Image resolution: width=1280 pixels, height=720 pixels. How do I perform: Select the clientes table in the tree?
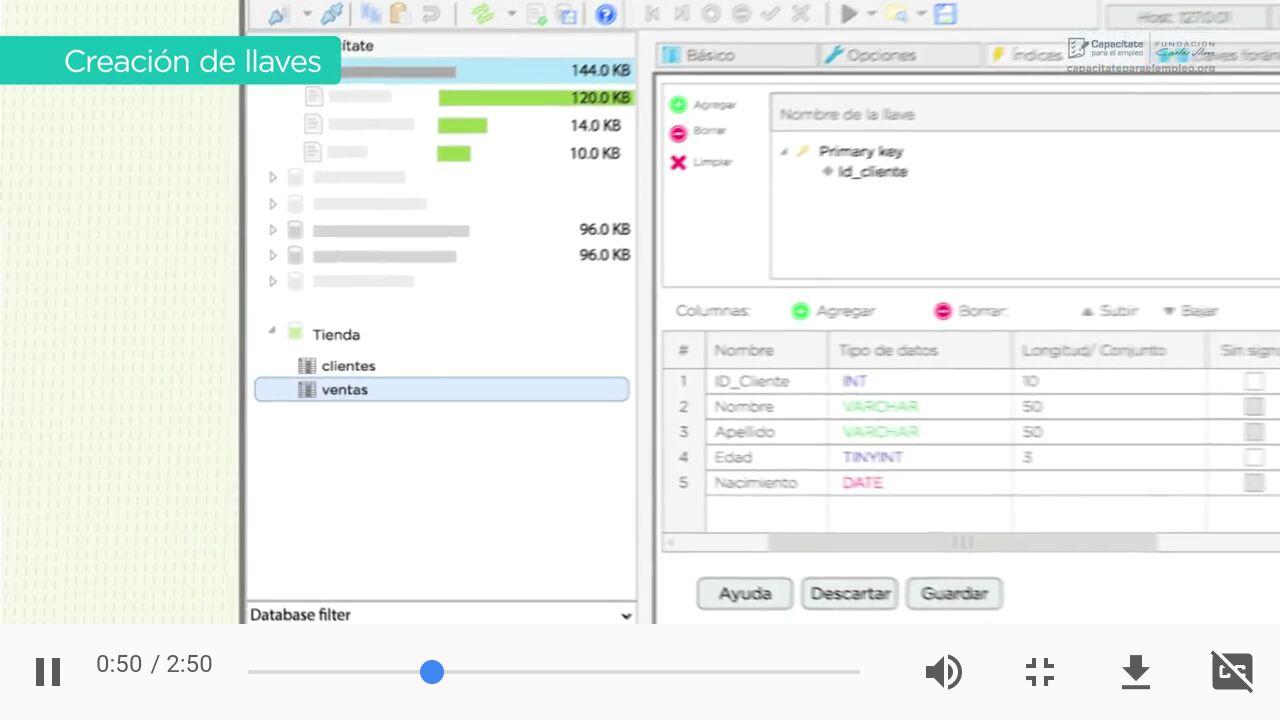(x=349, y=366)
